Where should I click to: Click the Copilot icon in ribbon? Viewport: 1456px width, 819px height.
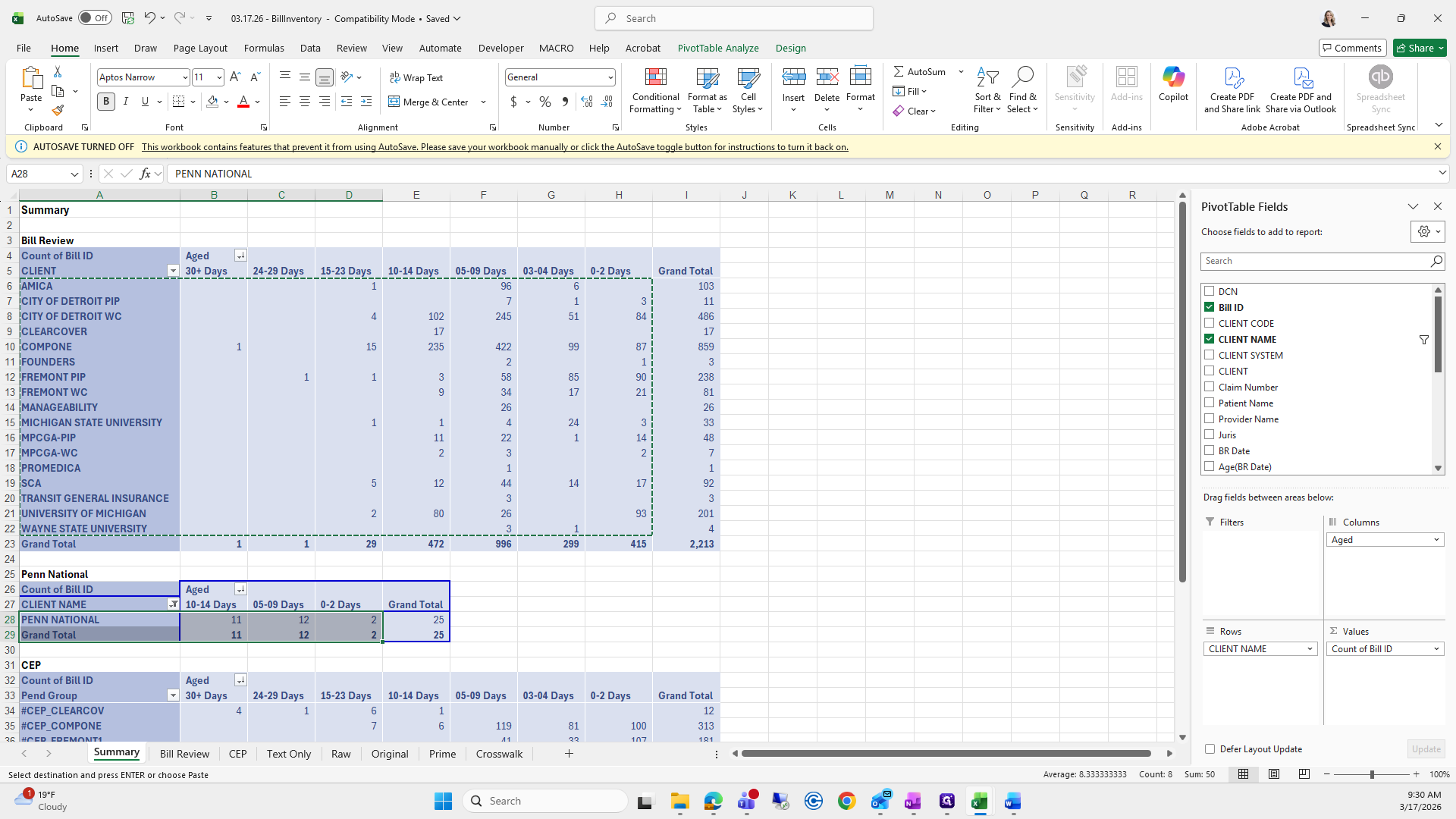coord(1173,77)
